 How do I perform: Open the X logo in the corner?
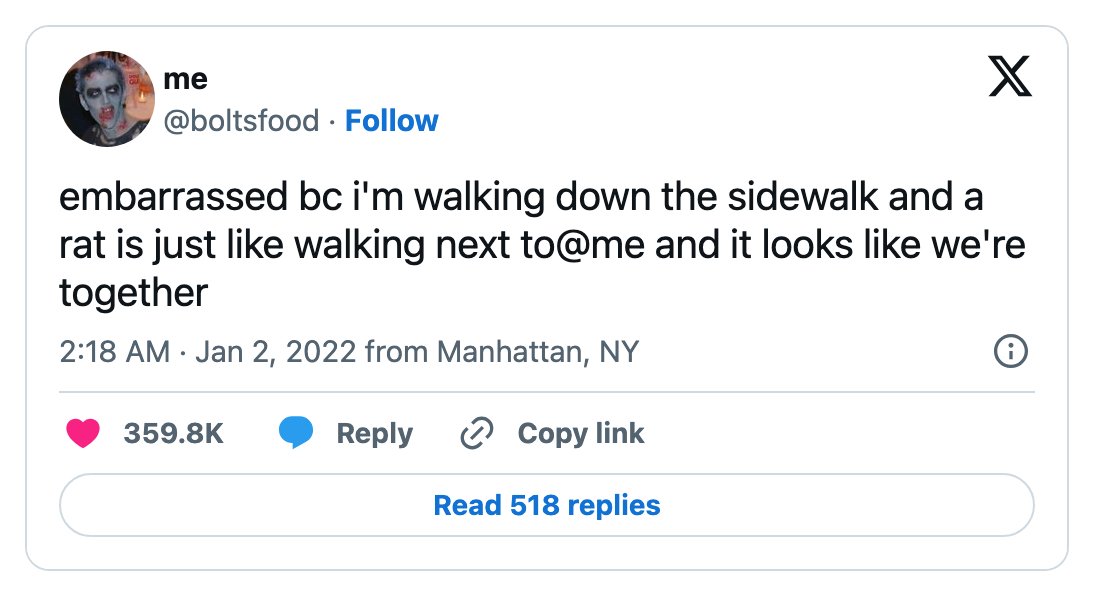coord(1010,76)
